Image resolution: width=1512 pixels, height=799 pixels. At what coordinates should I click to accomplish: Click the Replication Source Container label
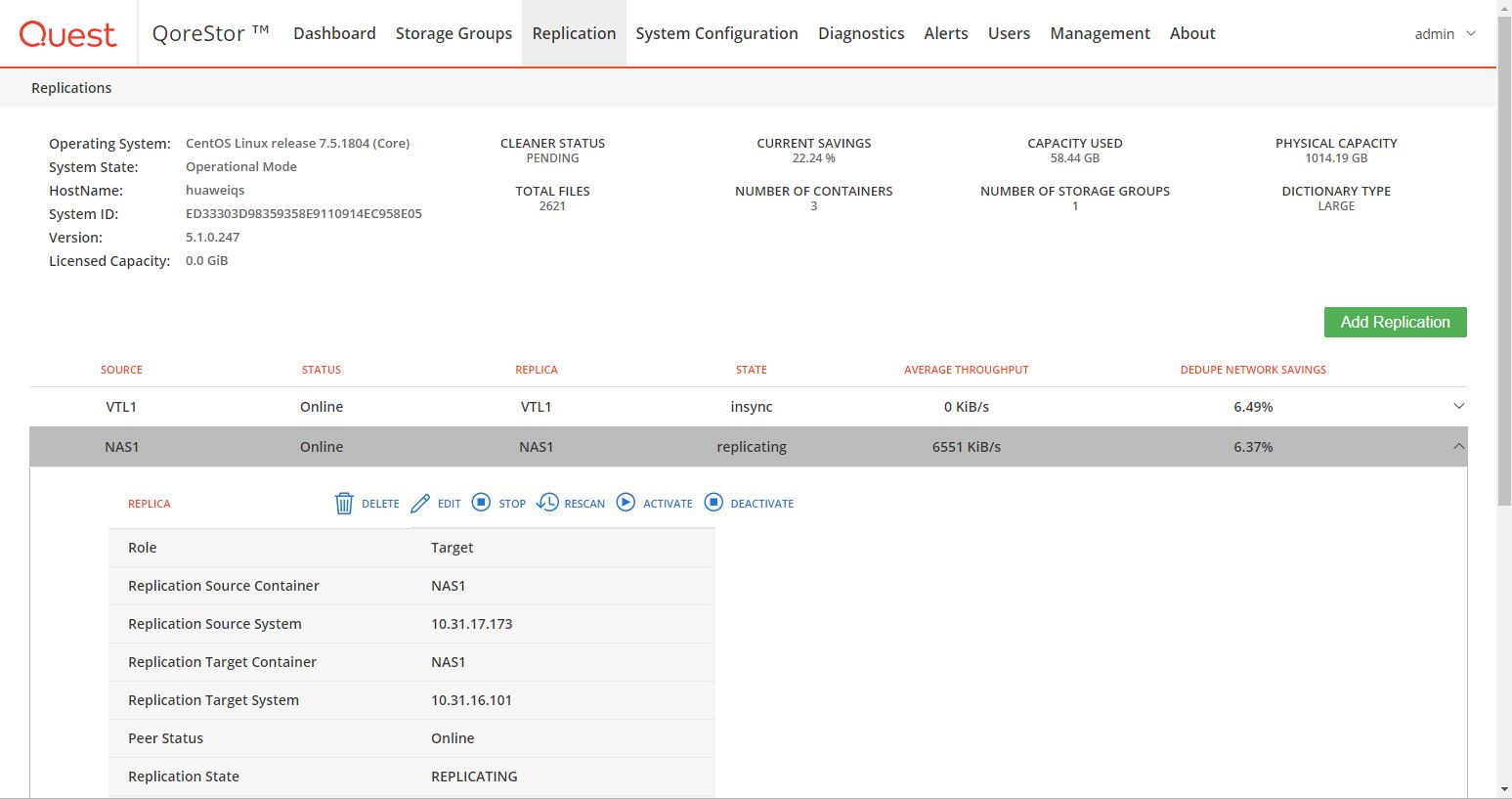click(223, 586)
